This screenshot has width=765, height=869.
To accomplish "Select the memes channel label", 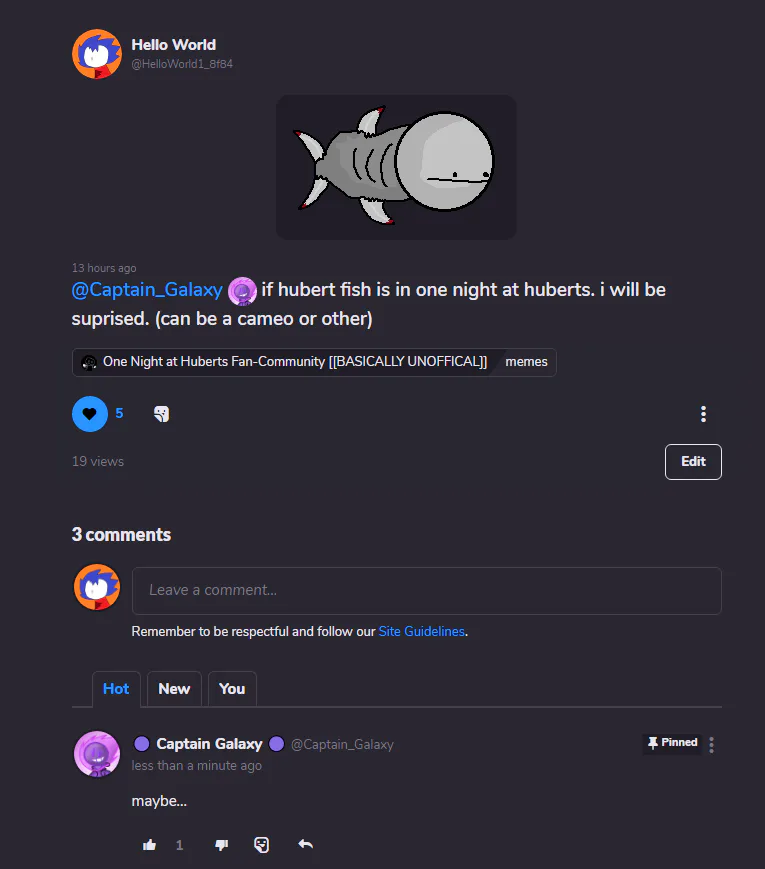I will tap(526, 362).
